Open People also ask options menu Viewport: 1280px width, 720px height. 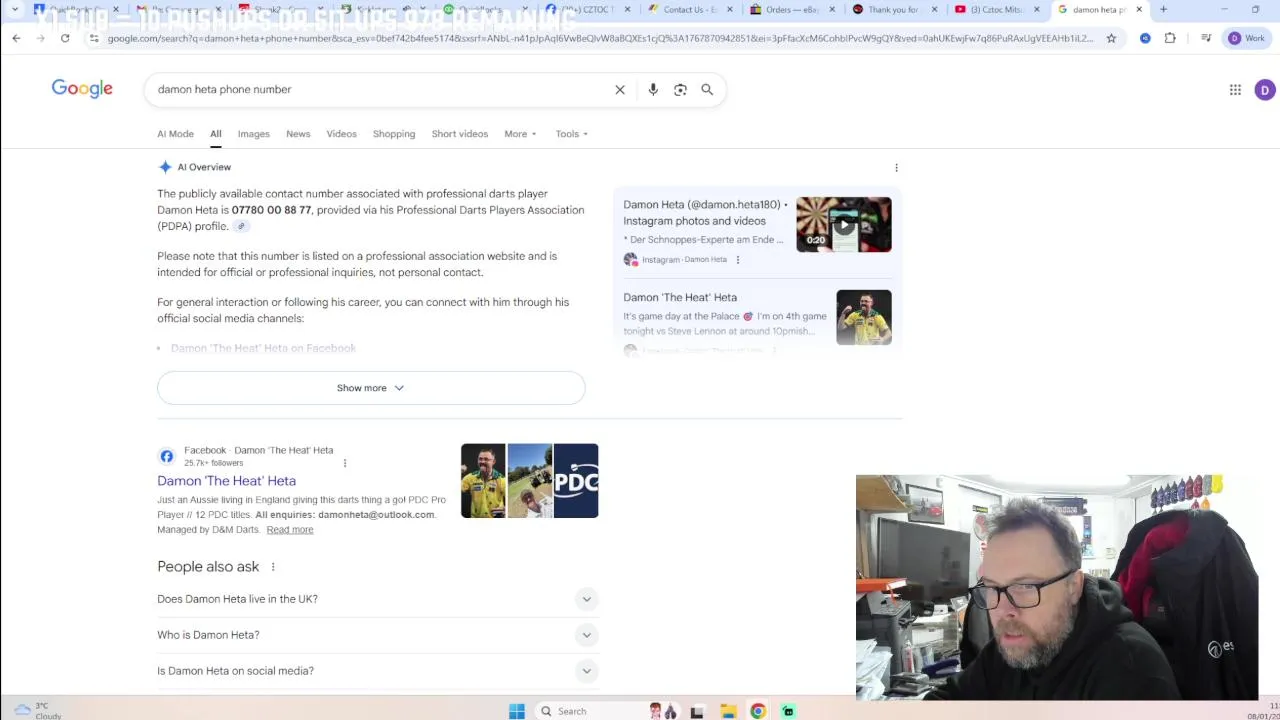pyautogui.click(x=273, y=567)
